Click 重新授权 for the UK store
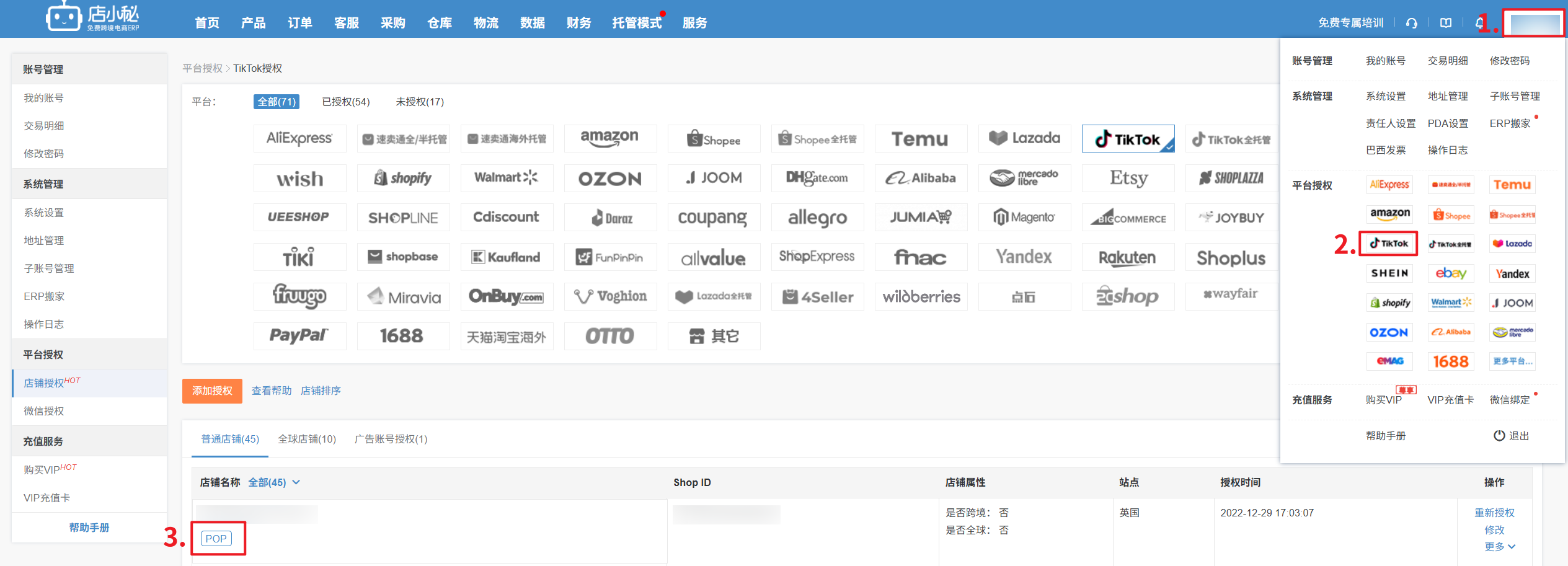This screenshot has height=566, width=1568. coord(1494,513)
